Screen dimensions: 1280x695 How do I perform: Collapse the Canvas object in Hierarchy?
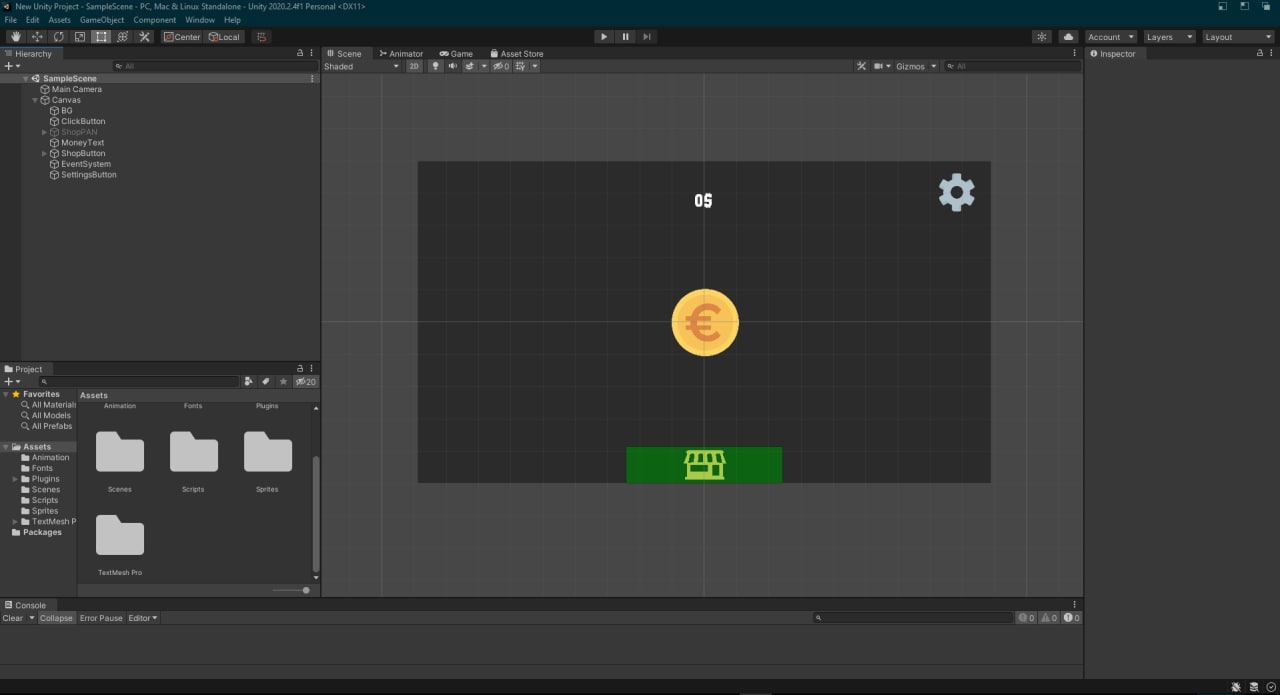click(36, 100)
